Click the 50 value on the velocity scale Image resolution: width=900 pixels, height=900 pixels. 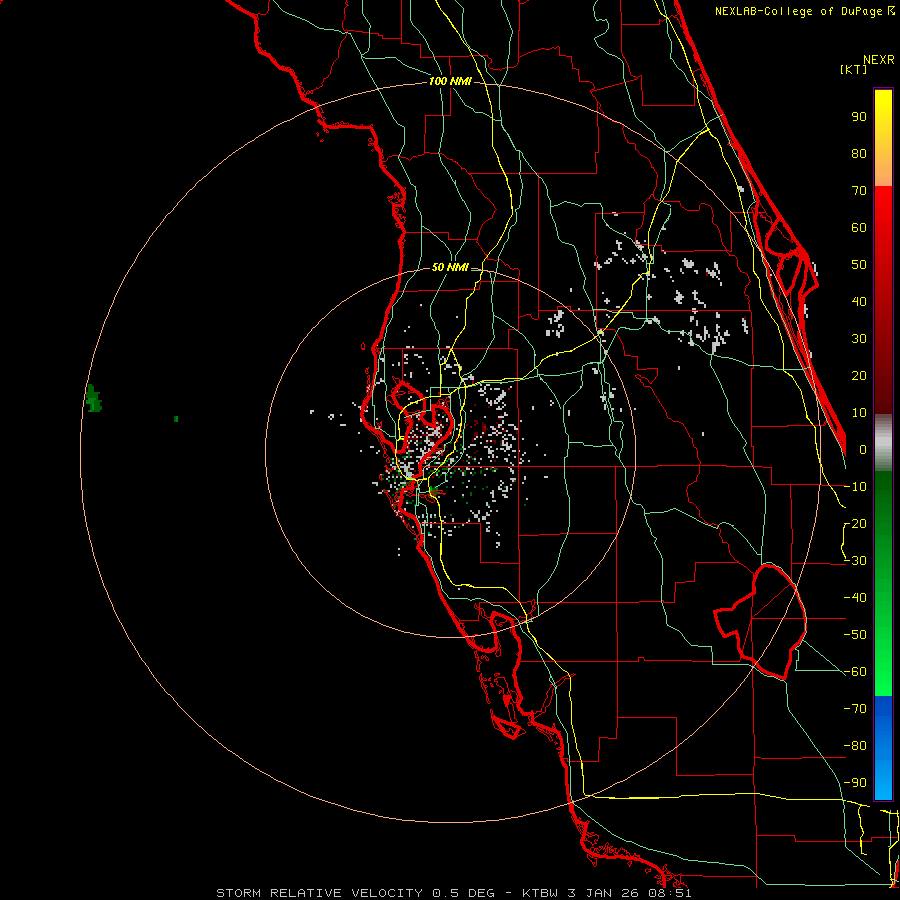coord(859,265)
